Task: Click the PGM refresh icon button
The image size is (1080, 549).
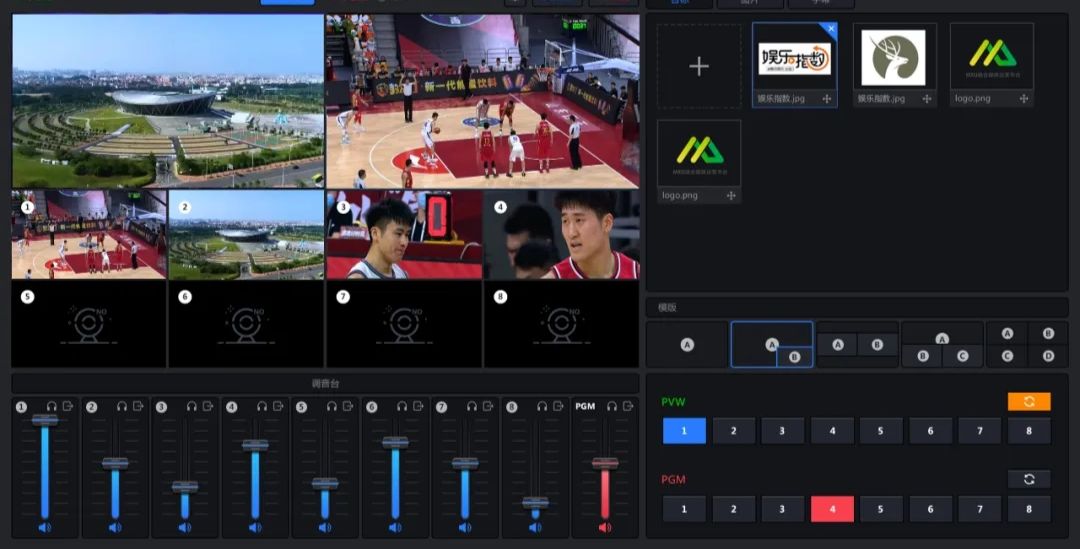Action: [1029, 479]
